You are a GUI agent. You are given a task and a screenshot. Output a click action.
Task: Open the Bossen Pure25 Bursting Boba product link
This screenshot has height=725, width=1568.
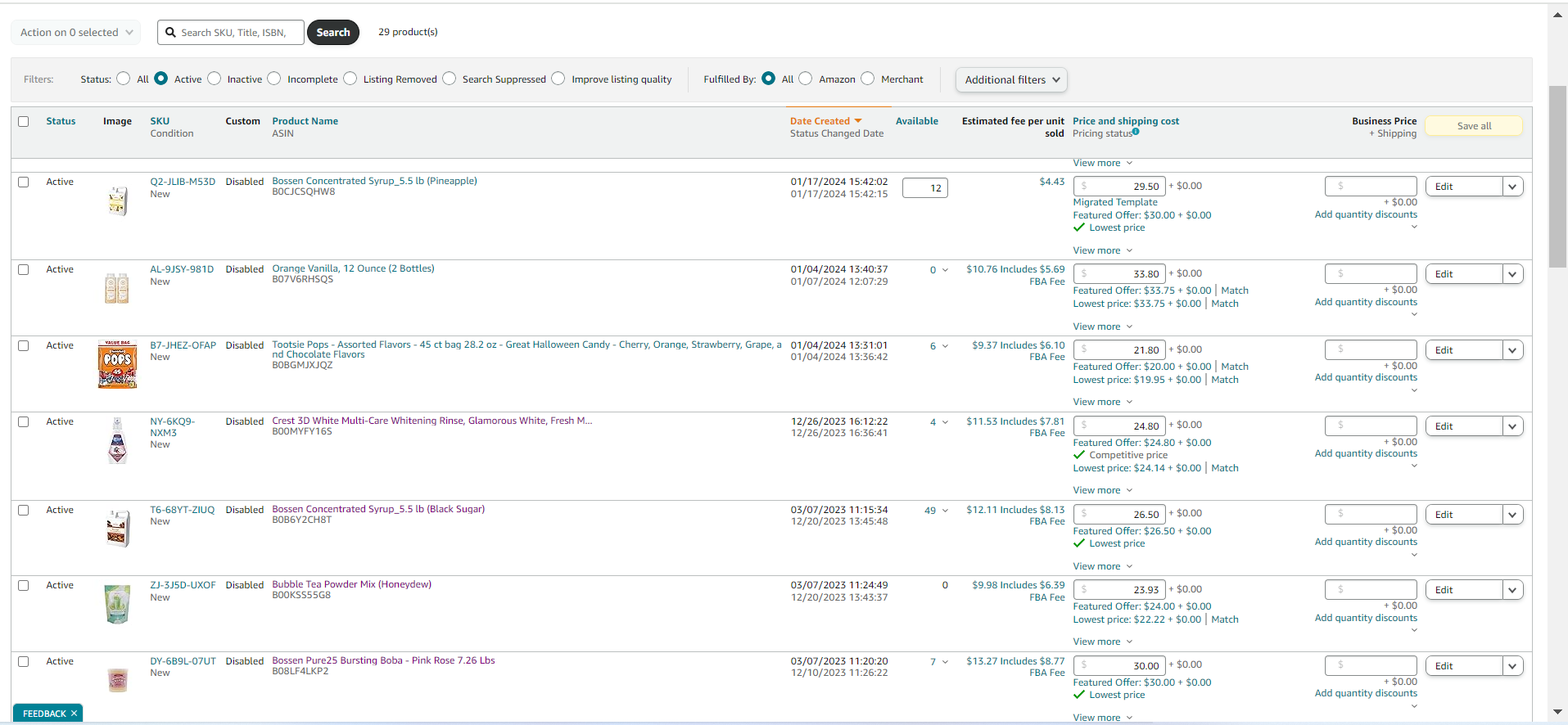[383, 660]
